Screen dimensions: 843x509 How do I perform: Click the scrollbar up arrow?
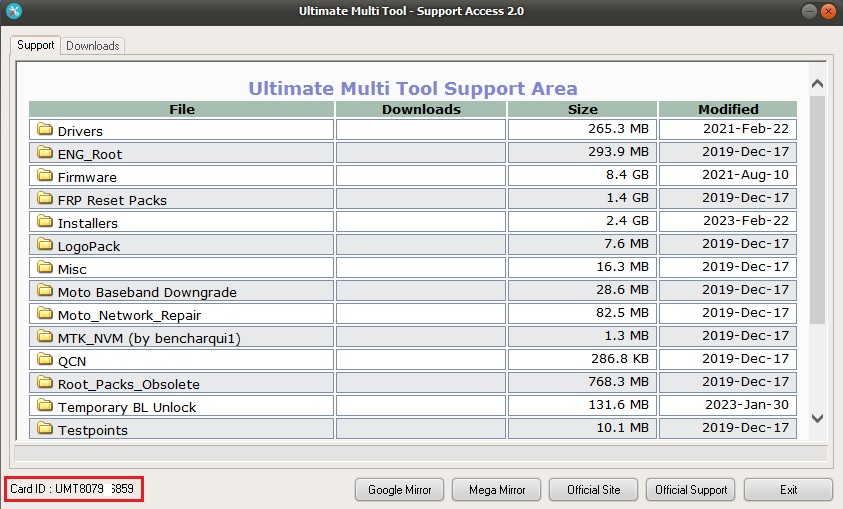pyautogui.click(x=817, y=85)
